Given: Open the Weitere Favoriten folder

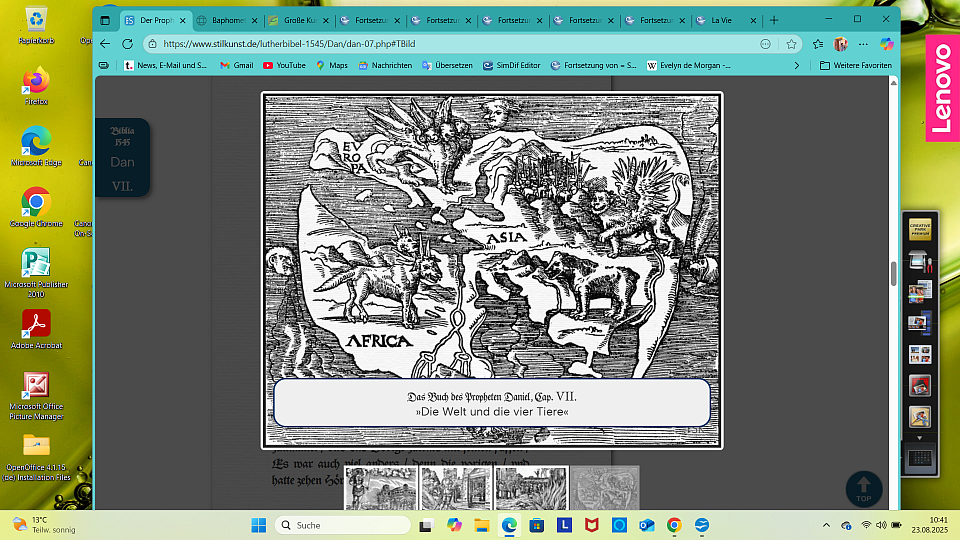Looking at the screenshot, I should click(856, 66).
